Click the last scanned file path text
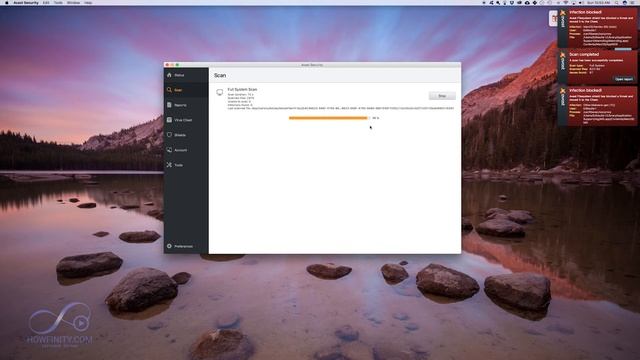 click(341, 108)
